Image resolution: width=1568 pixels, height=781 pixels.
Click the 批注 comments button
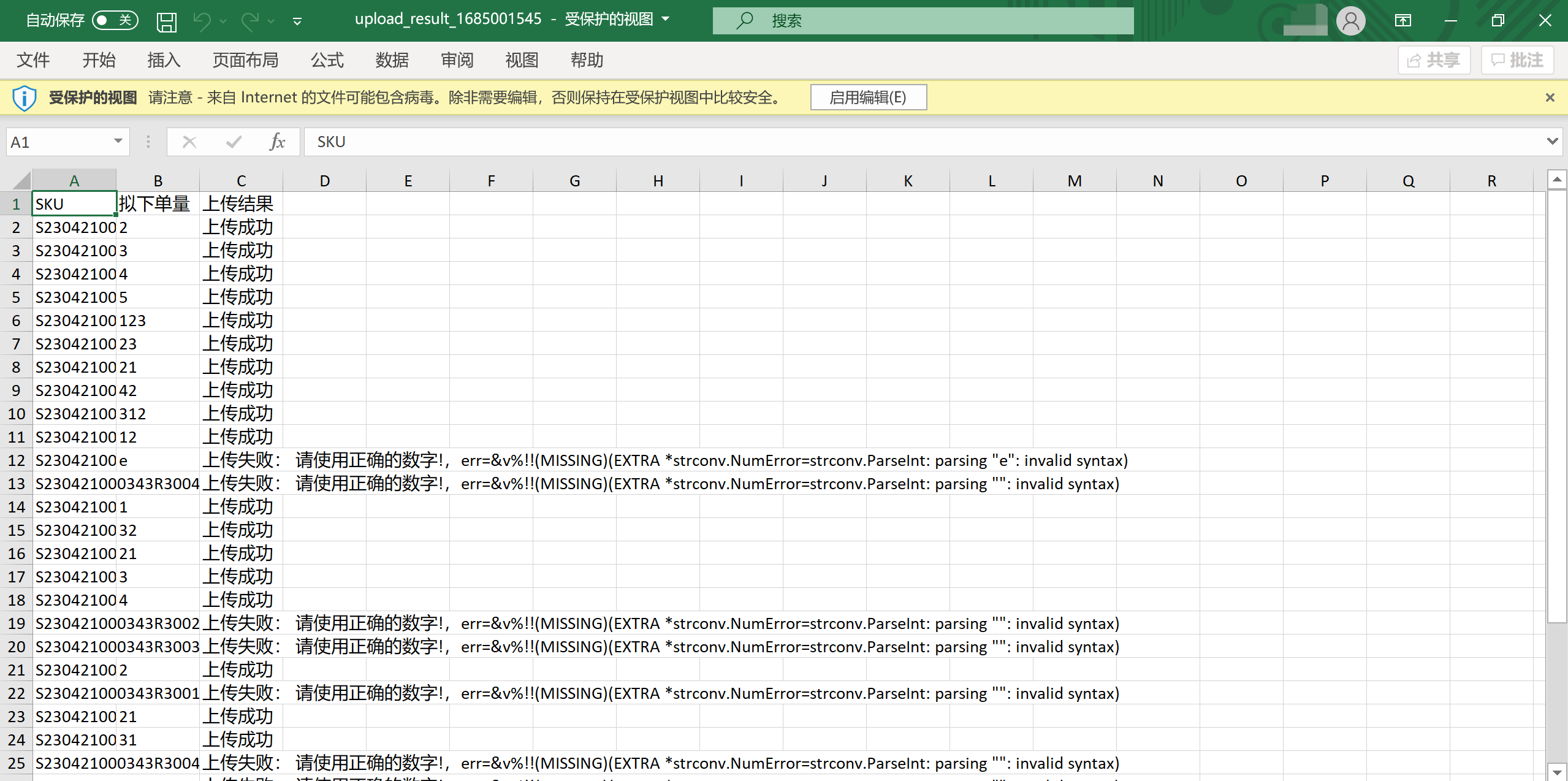[1517, 60]
